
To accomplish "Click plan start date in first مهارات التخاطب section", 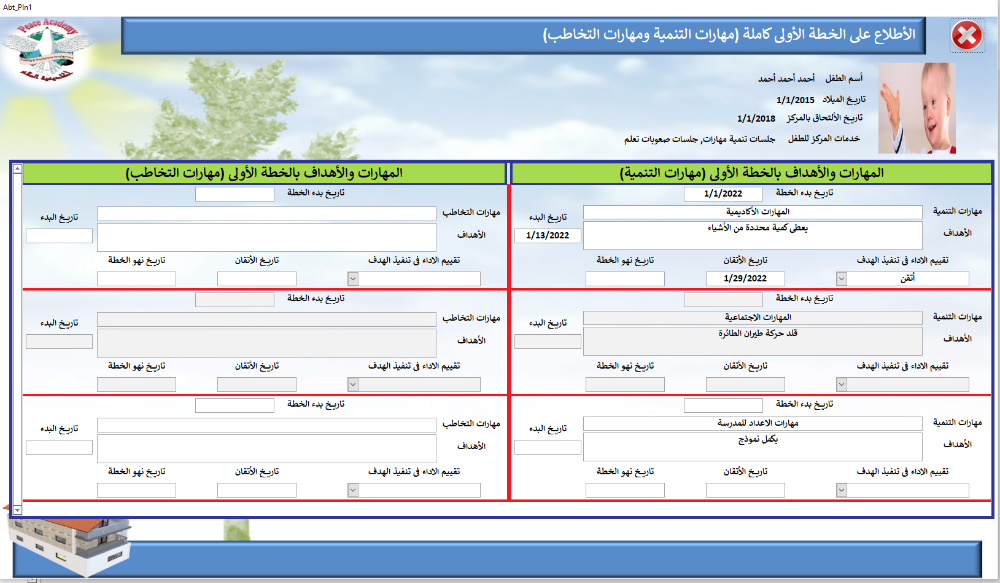I will [x=235, y=194].
